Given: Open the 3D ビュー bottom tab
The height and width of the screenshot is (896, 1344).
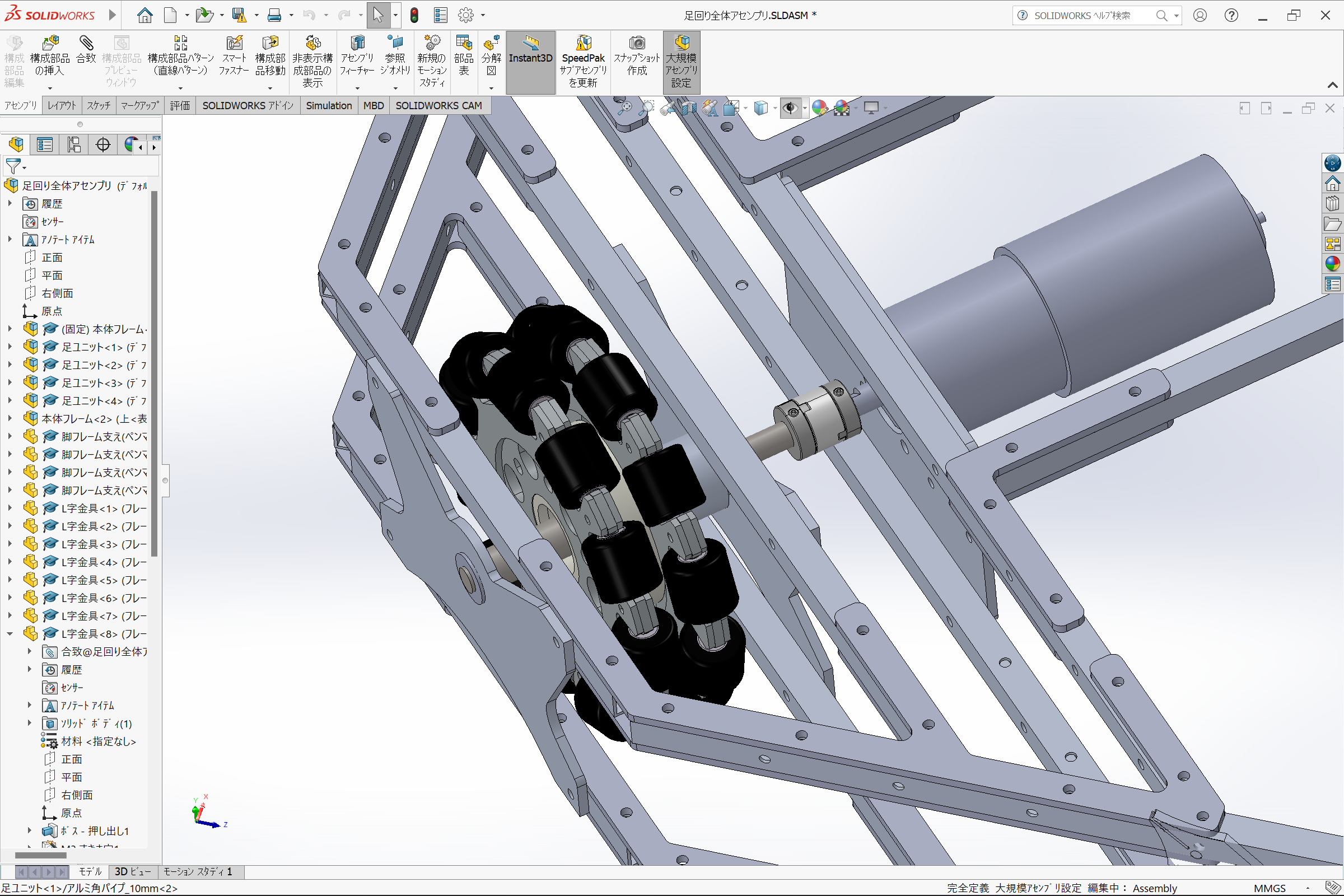Looking at the screenshot, I should (133, 871).
